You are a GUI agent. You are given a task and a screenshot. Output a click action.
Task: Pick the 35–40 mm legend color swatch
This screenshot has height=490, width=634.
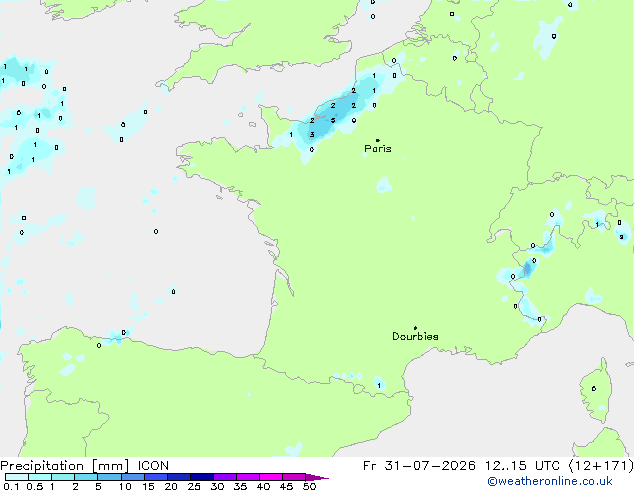(x=248, y=477)
